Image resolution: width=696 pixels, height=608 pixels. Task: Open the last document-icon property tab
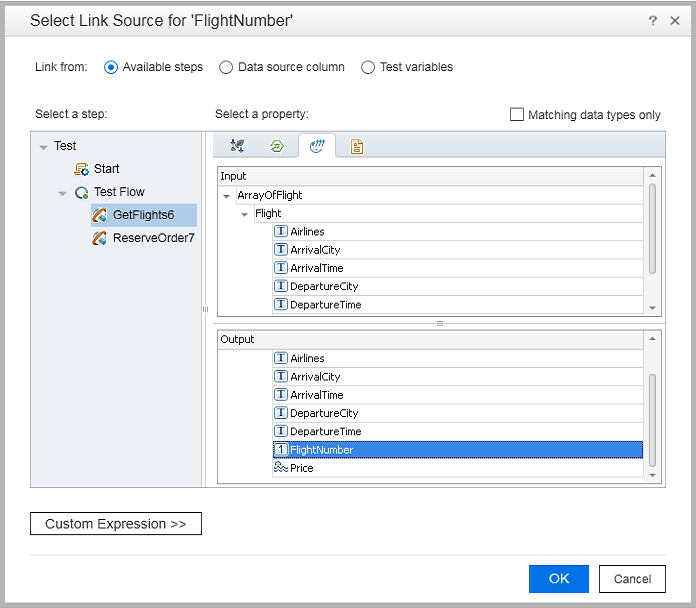click(x=357, y=146)
